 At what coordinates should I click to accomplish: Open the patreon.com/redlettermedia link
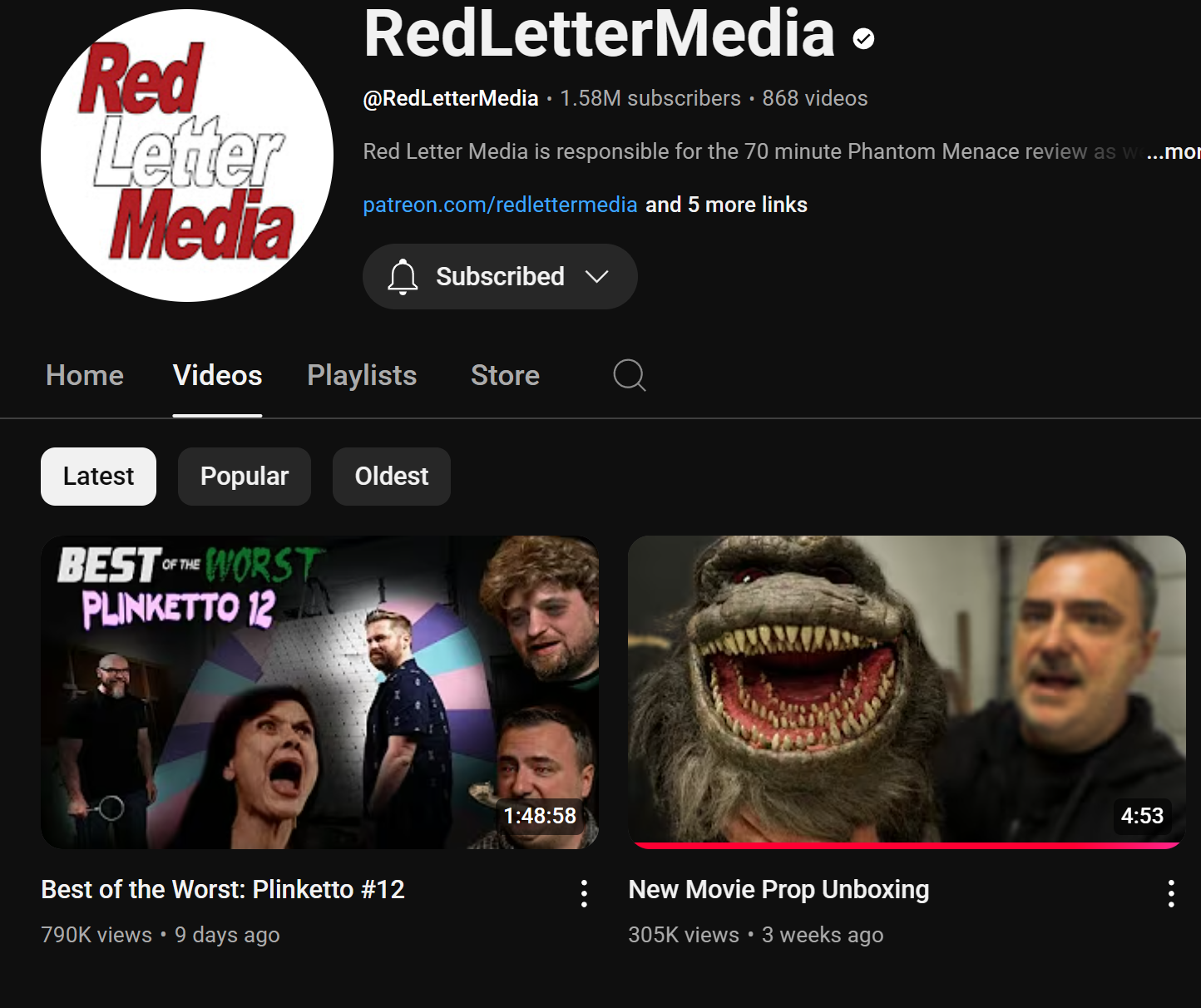[x=500, y=205]
